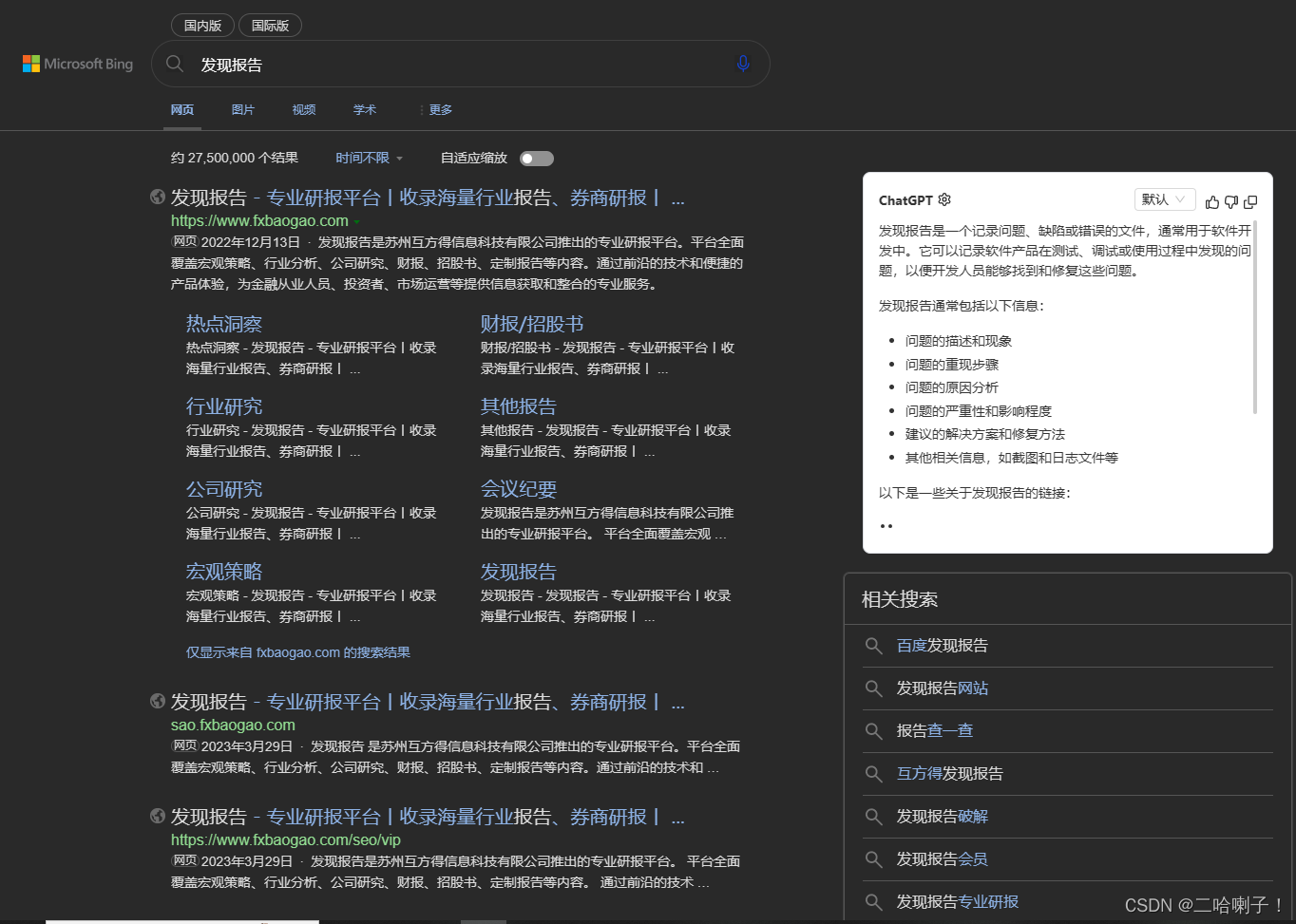Open result title above sao.fxbaogao.com
Viewport: 1296px width, 924px height.
click(428, 702)
